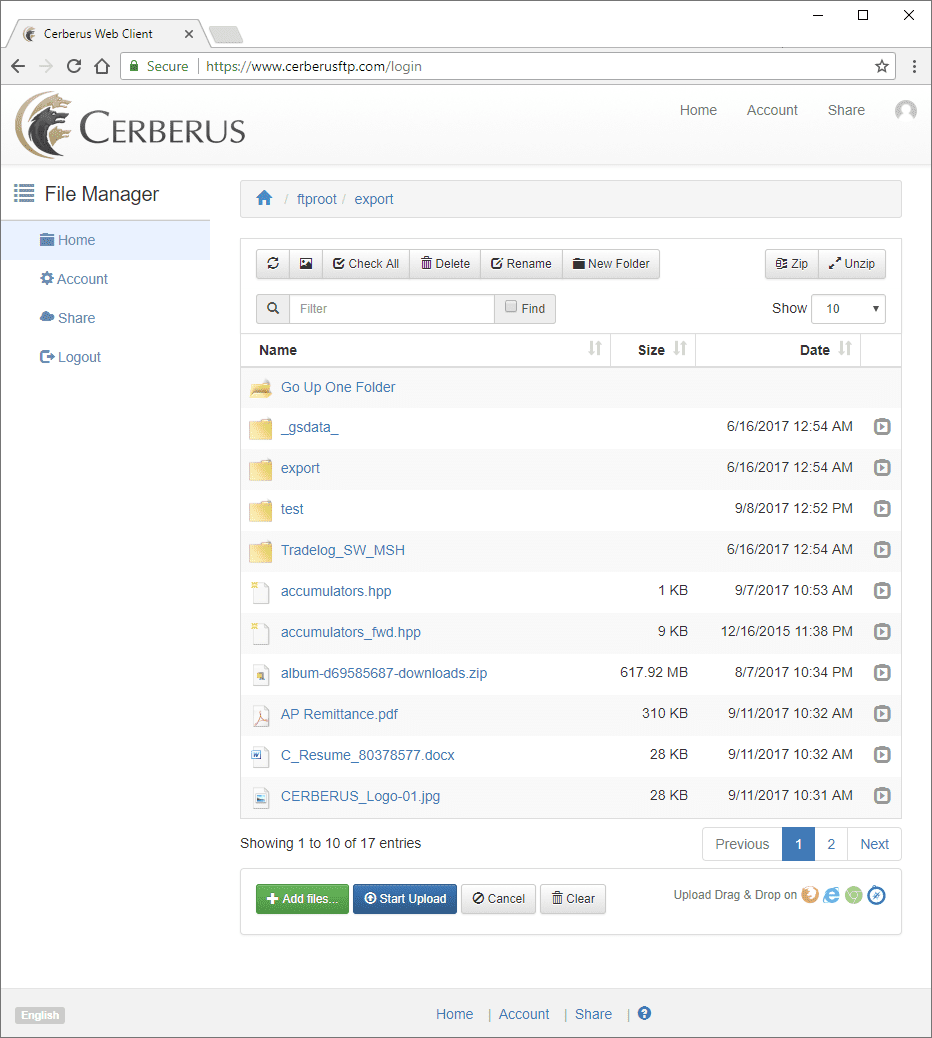Click the help question mark icon in footer
This screenshot has height=1038, width=932.
point(644,1013)
